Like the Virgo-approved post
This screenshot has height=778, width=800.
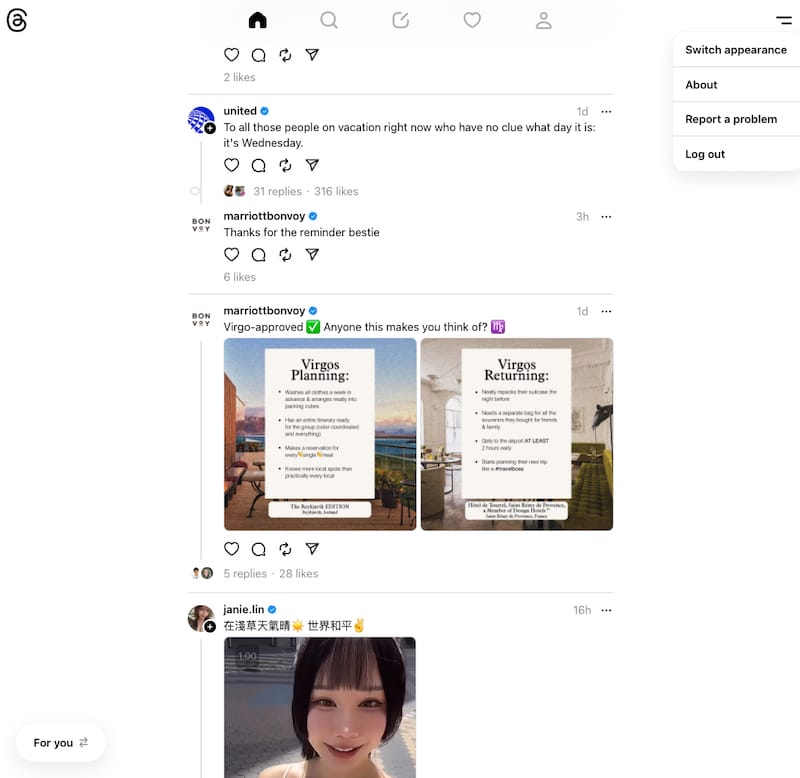click(x=232, y=548)
